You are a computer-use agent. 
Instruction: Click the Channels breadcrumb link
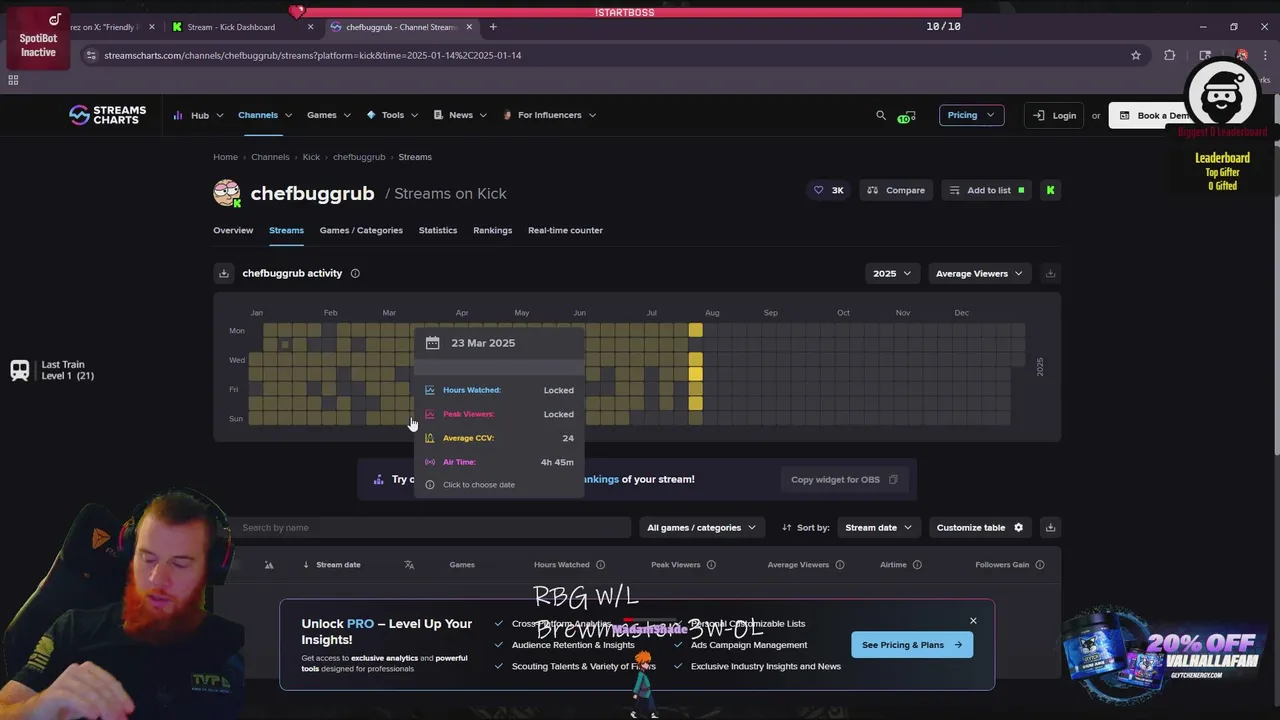pos(270,157)
